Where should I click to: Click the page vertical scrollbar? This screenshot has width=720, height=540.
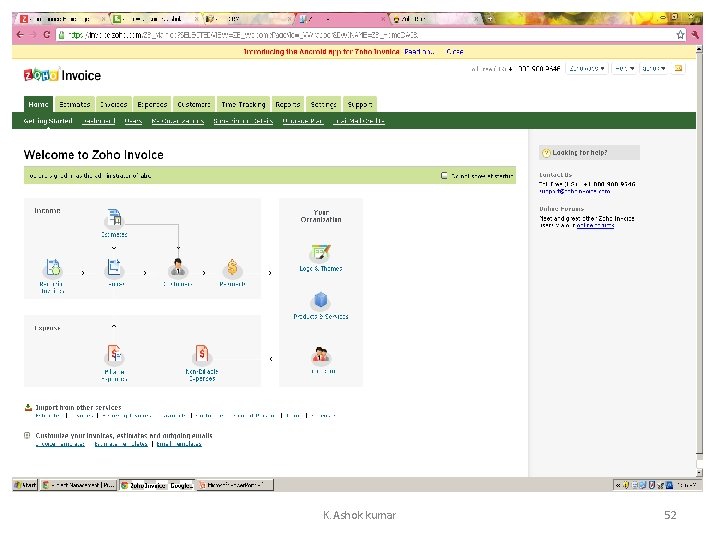[699, 253]
